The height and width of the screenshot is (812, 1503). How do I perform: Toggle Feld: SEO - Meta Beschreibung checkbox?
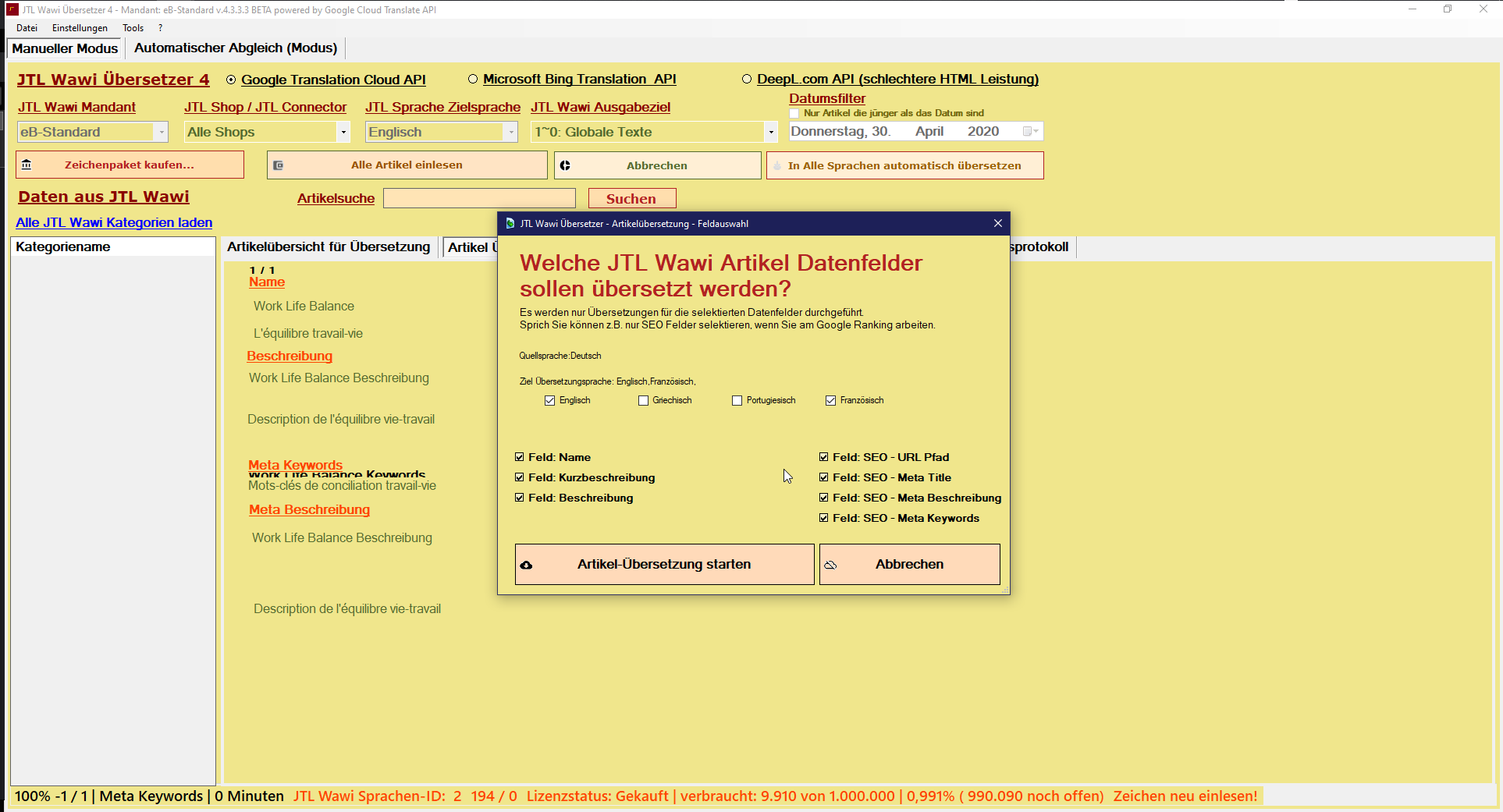[824, 498]
